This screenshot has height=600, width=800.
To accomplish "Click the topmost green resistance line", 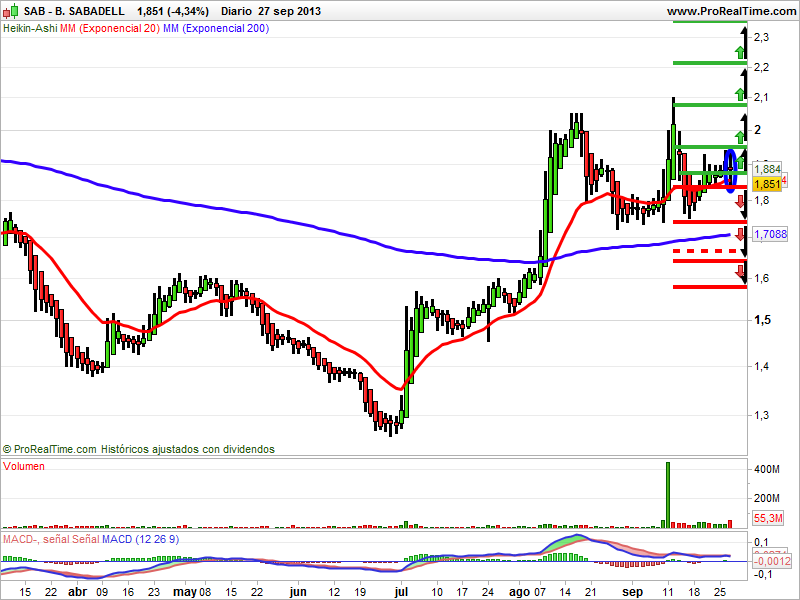I will tap(710, 22).
